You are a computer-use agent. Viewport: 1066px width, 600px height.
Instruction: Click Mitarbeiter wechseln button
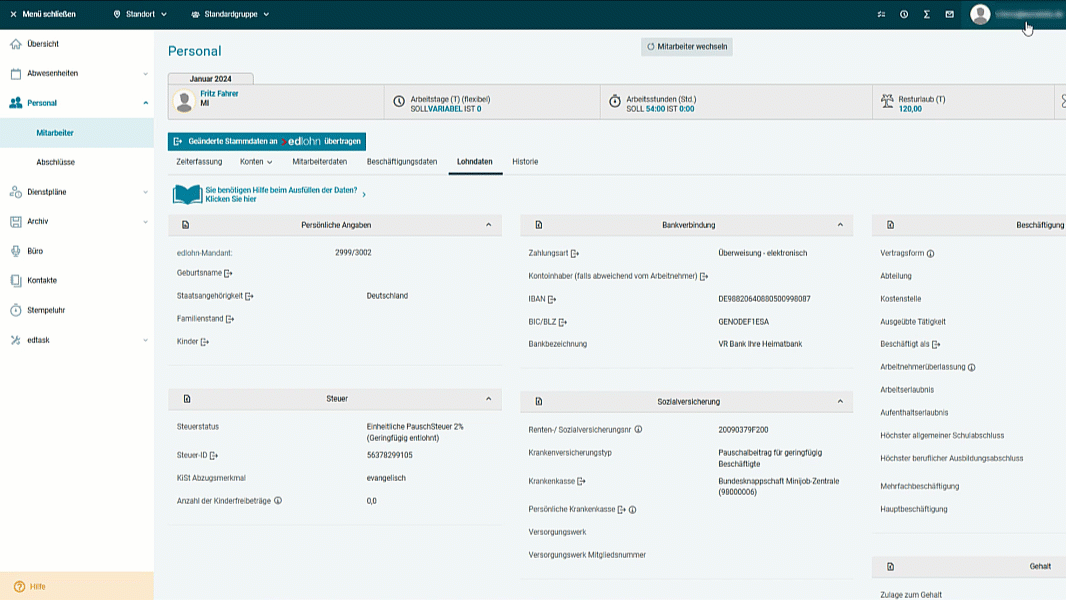(687, 47)
